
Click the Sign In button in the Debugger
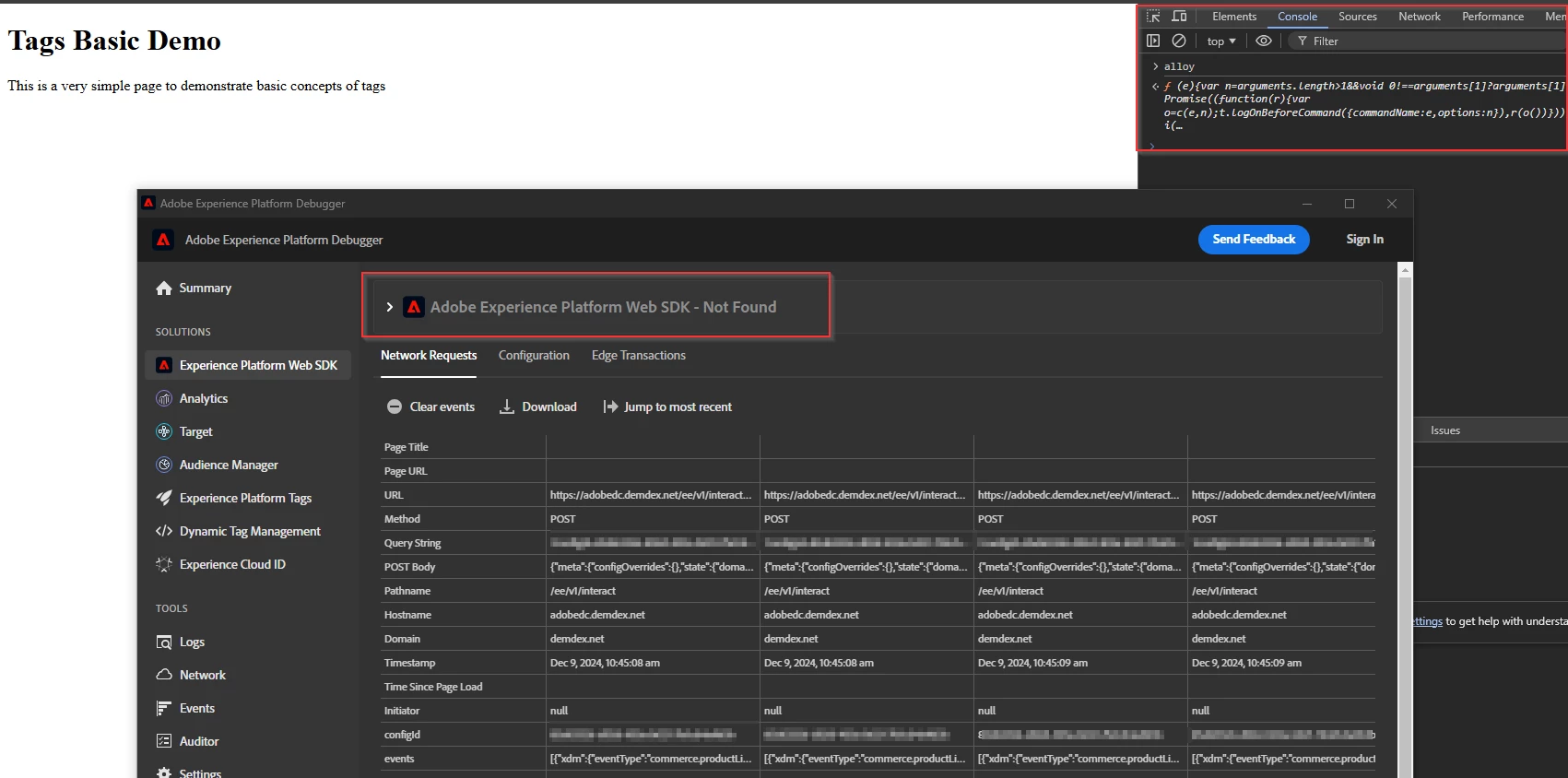pyautogui.click(x=1364, y=239)
